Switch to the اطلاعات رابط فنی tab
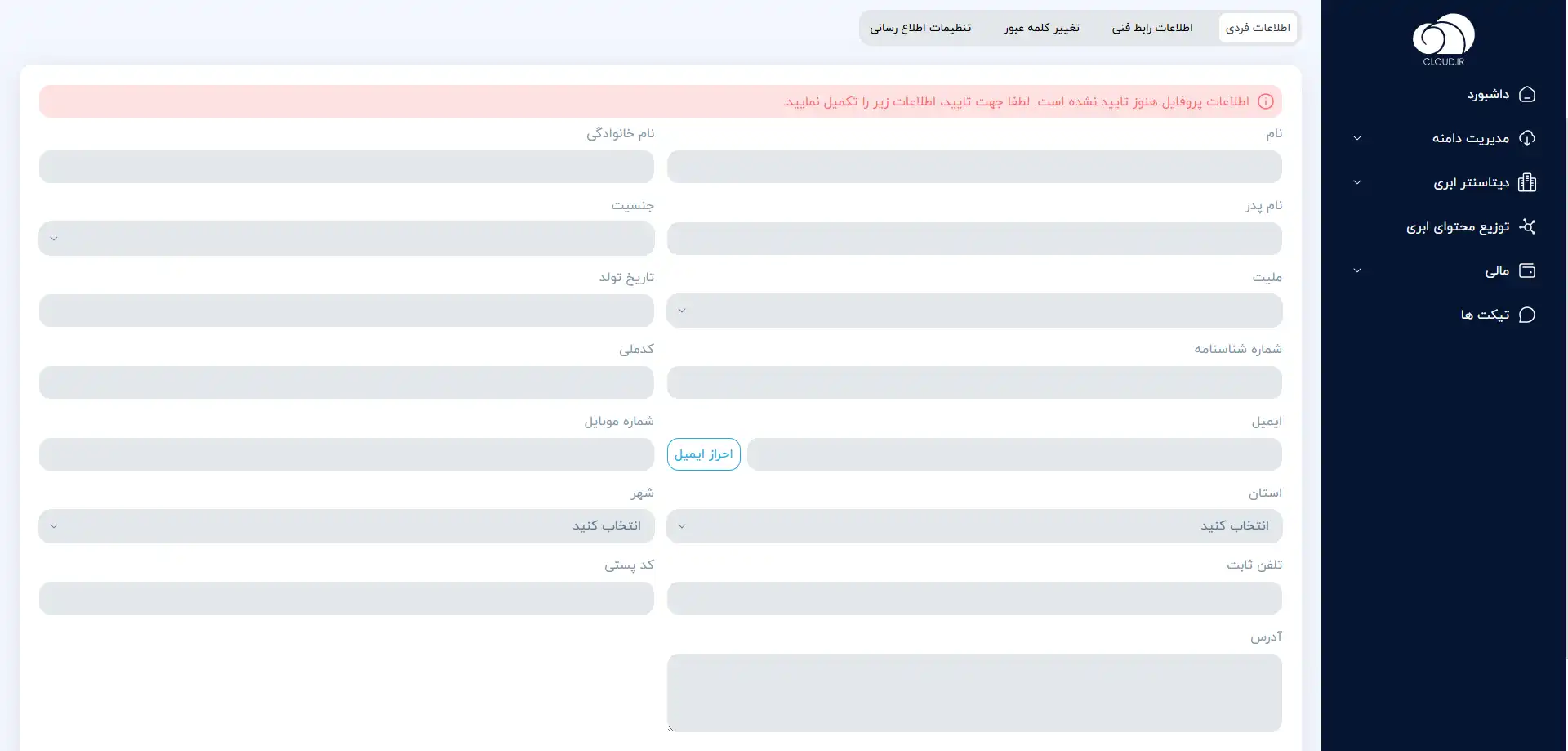 click(1151, 28)
